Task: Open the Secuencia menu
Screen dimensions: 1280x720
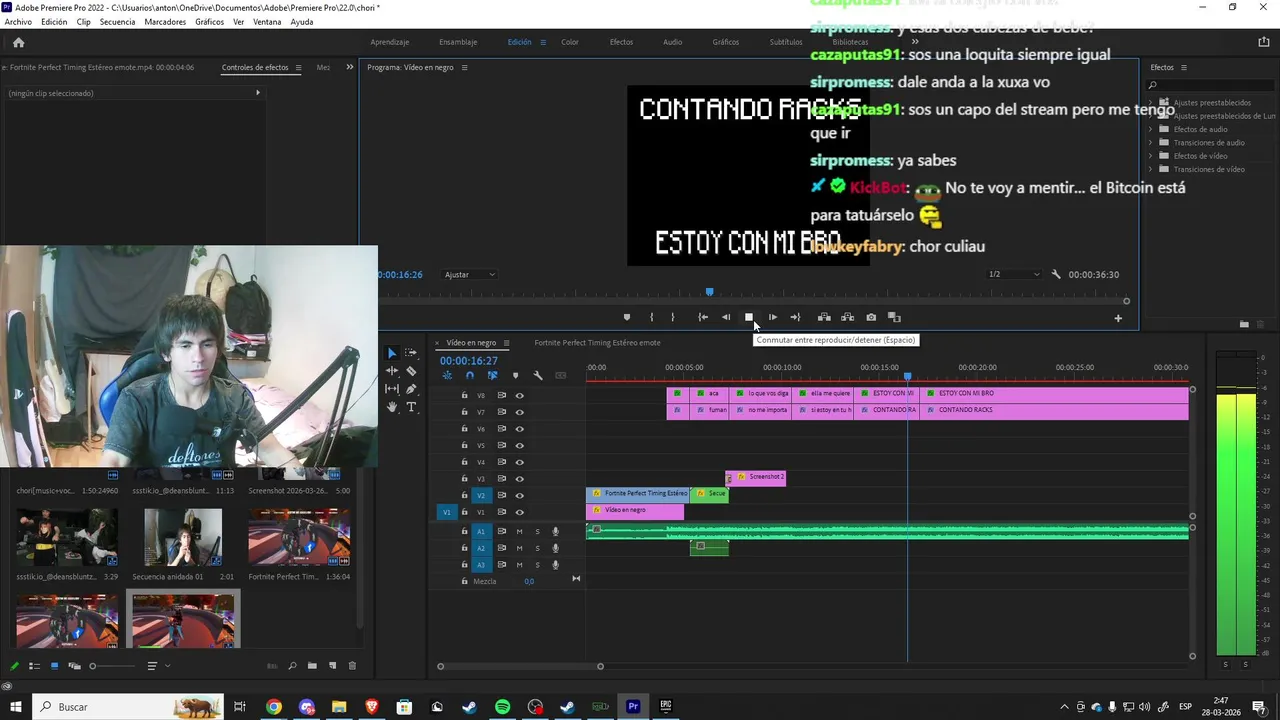Action: [x=117, y=22]
